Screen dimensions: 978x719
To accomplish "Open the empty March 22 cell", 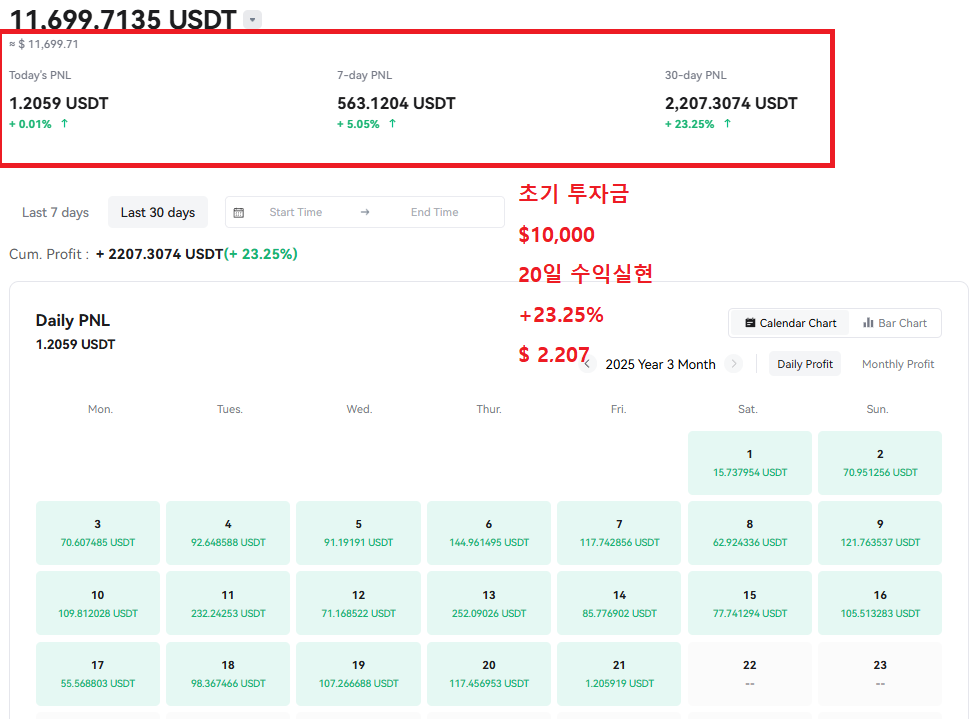I will [750, 674].
